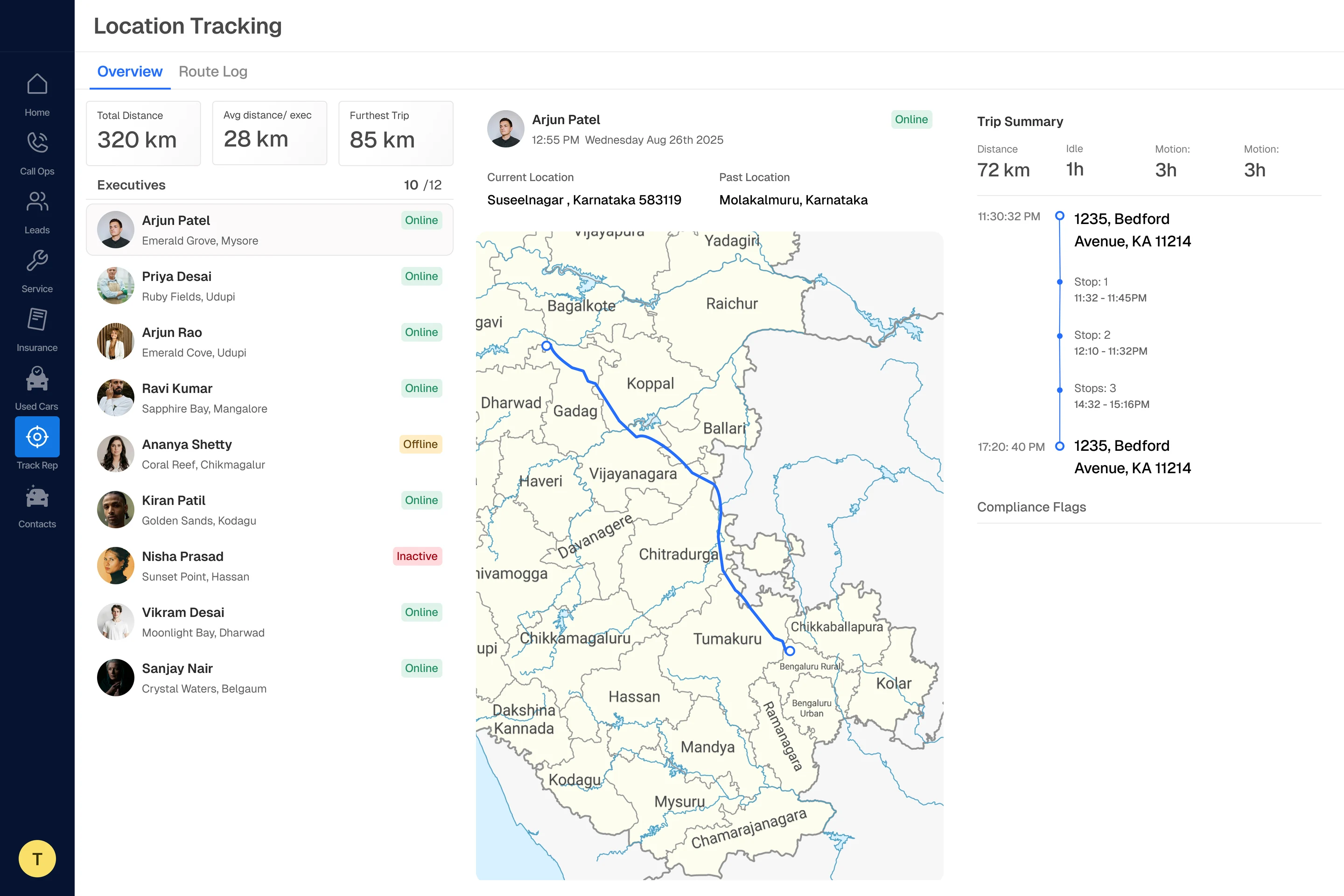
Task: Open the Used Cars icon
Action: coord(37,378)
